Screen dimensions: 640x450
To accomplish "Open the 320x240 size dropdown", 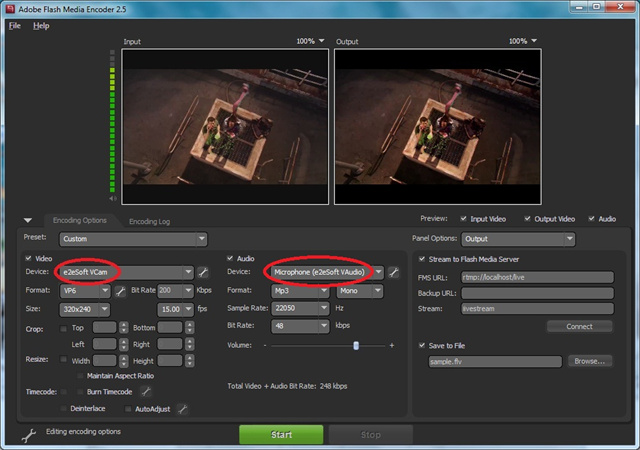I will tap(85, 309).
